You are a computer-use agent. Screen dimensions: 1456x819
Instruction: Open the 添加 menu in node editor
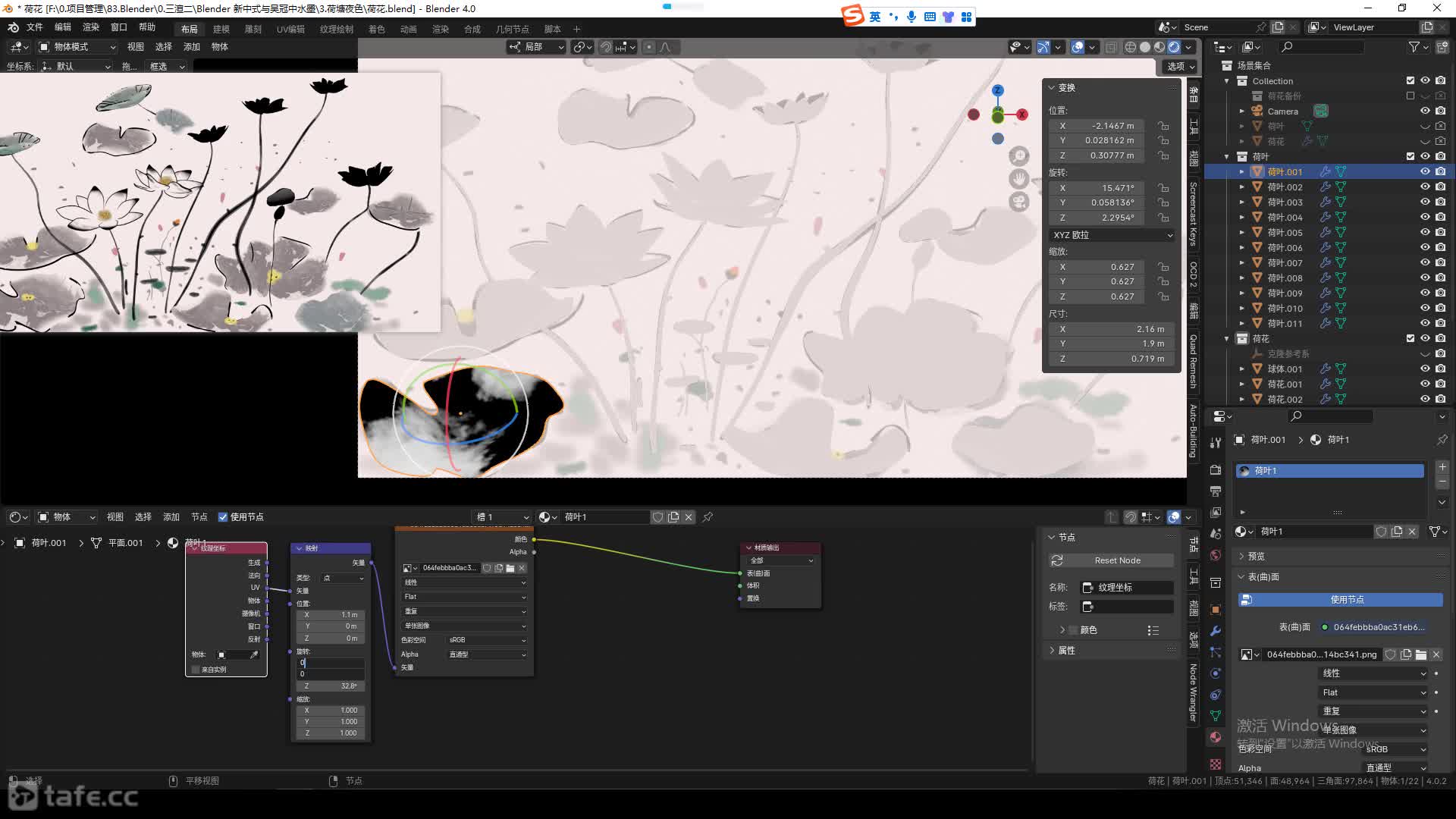(171, 517)
